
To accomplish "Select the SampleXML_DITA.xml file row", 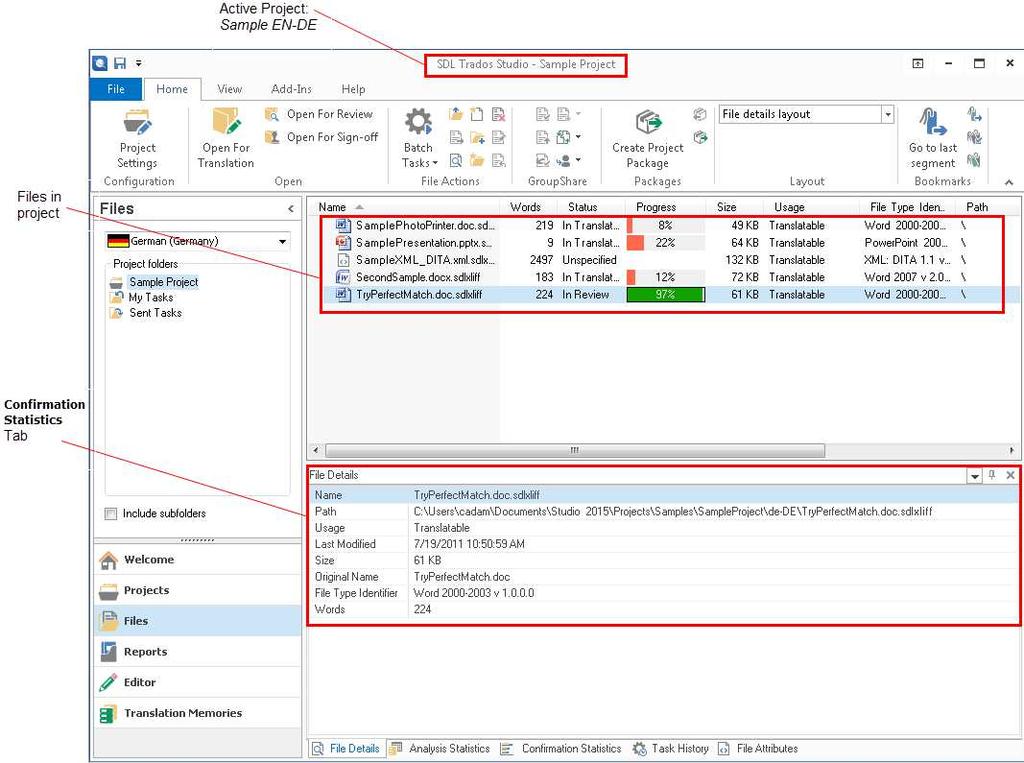I will 663,260.
